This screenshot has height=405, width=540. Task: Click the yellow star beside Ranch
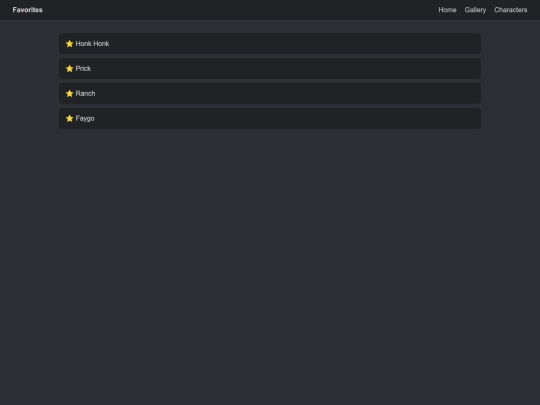70,93
